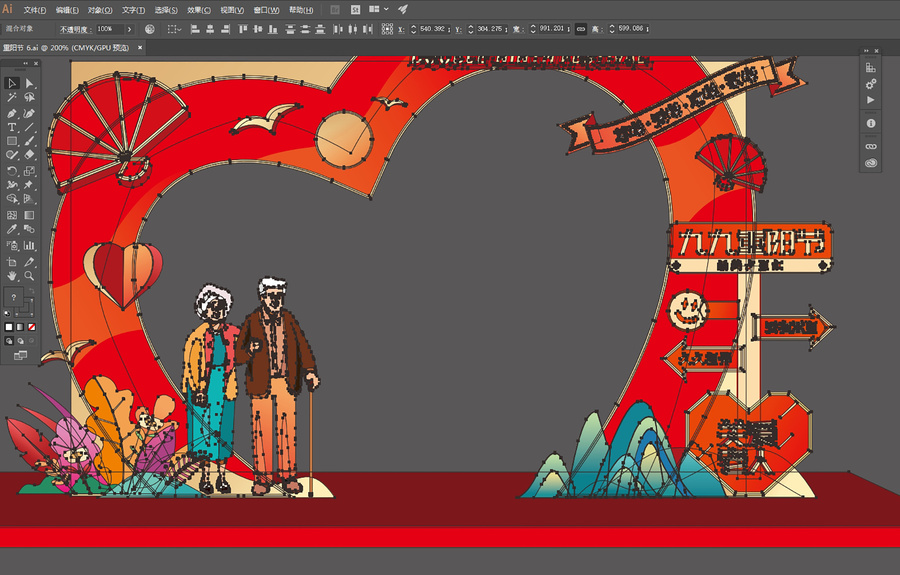Choose the Artboard tool
Viewport: 900px width, 575px height.
[11, 262]
